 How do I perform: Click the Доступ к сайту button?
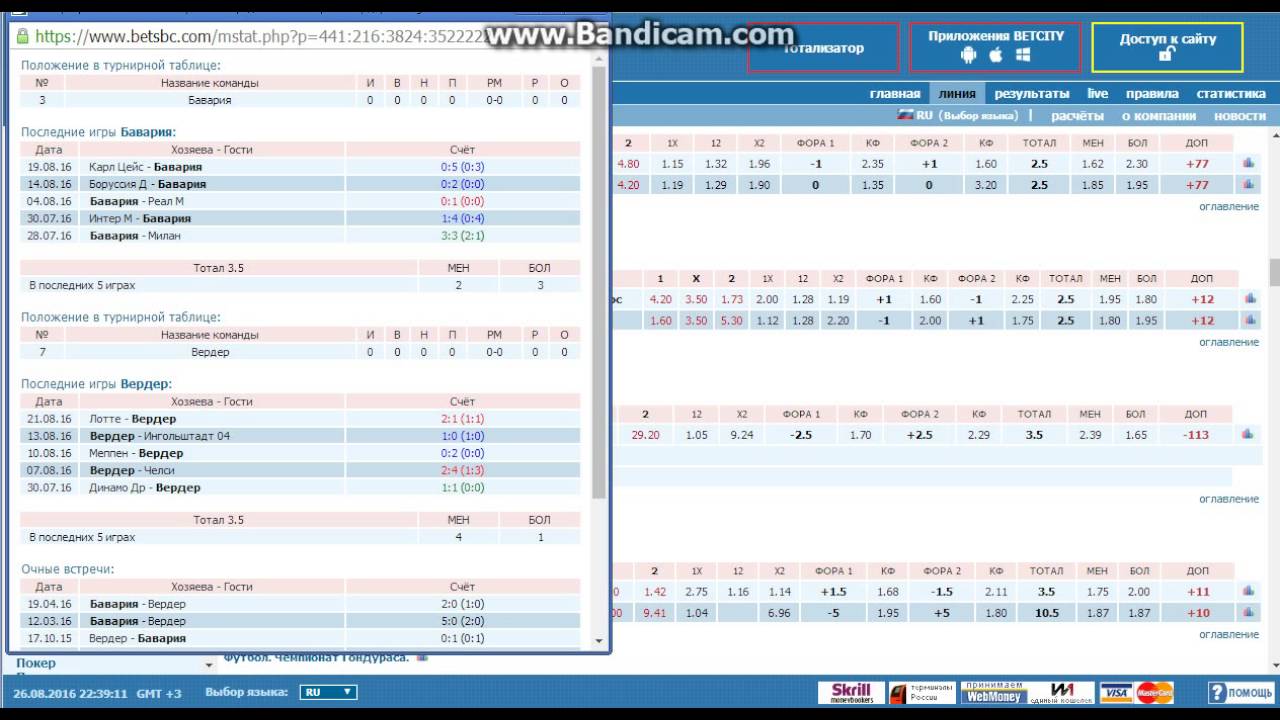1167,47
